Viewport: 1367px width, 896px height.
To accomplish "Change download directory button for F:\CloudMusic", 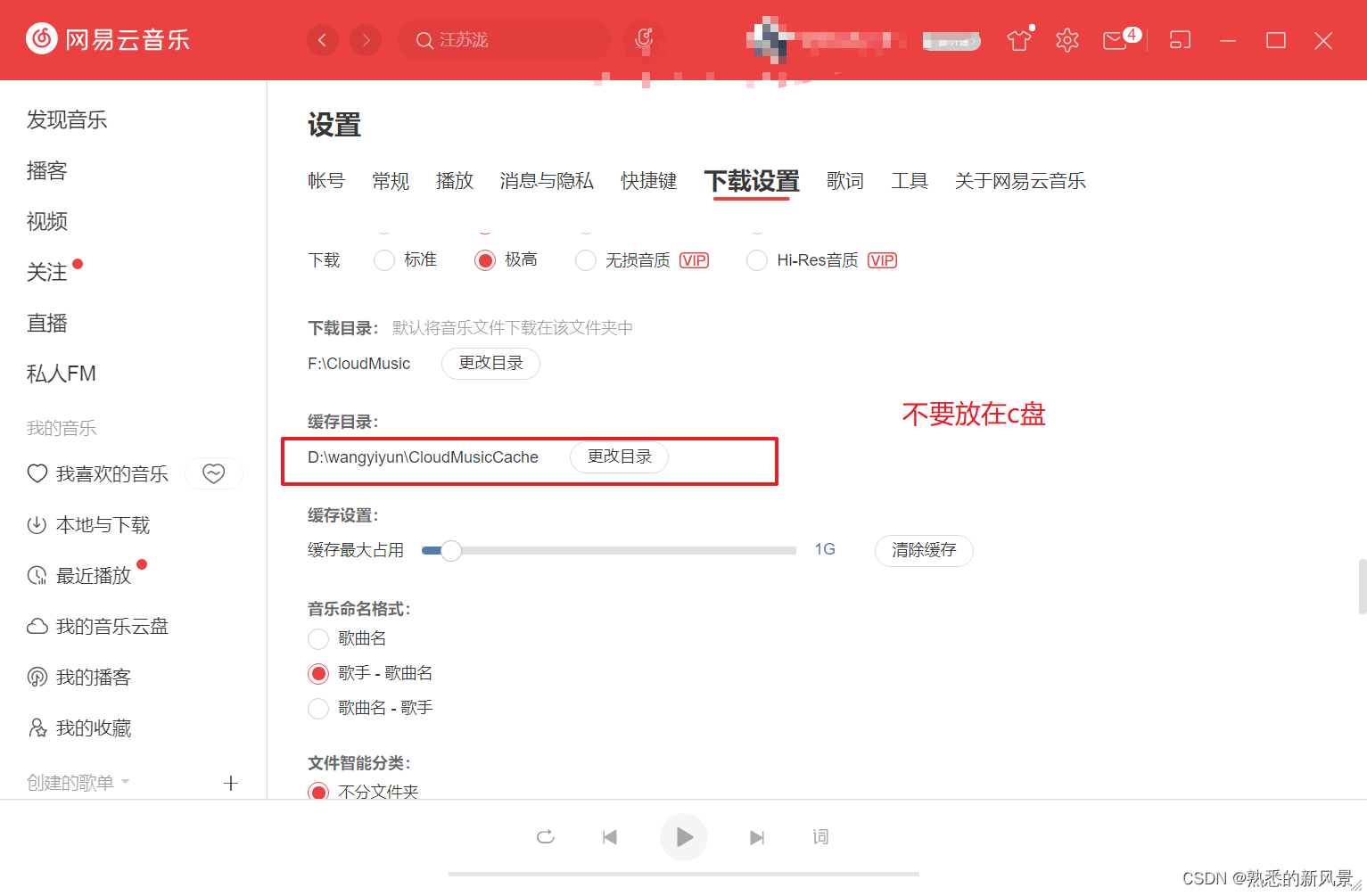I will [490, 363].
